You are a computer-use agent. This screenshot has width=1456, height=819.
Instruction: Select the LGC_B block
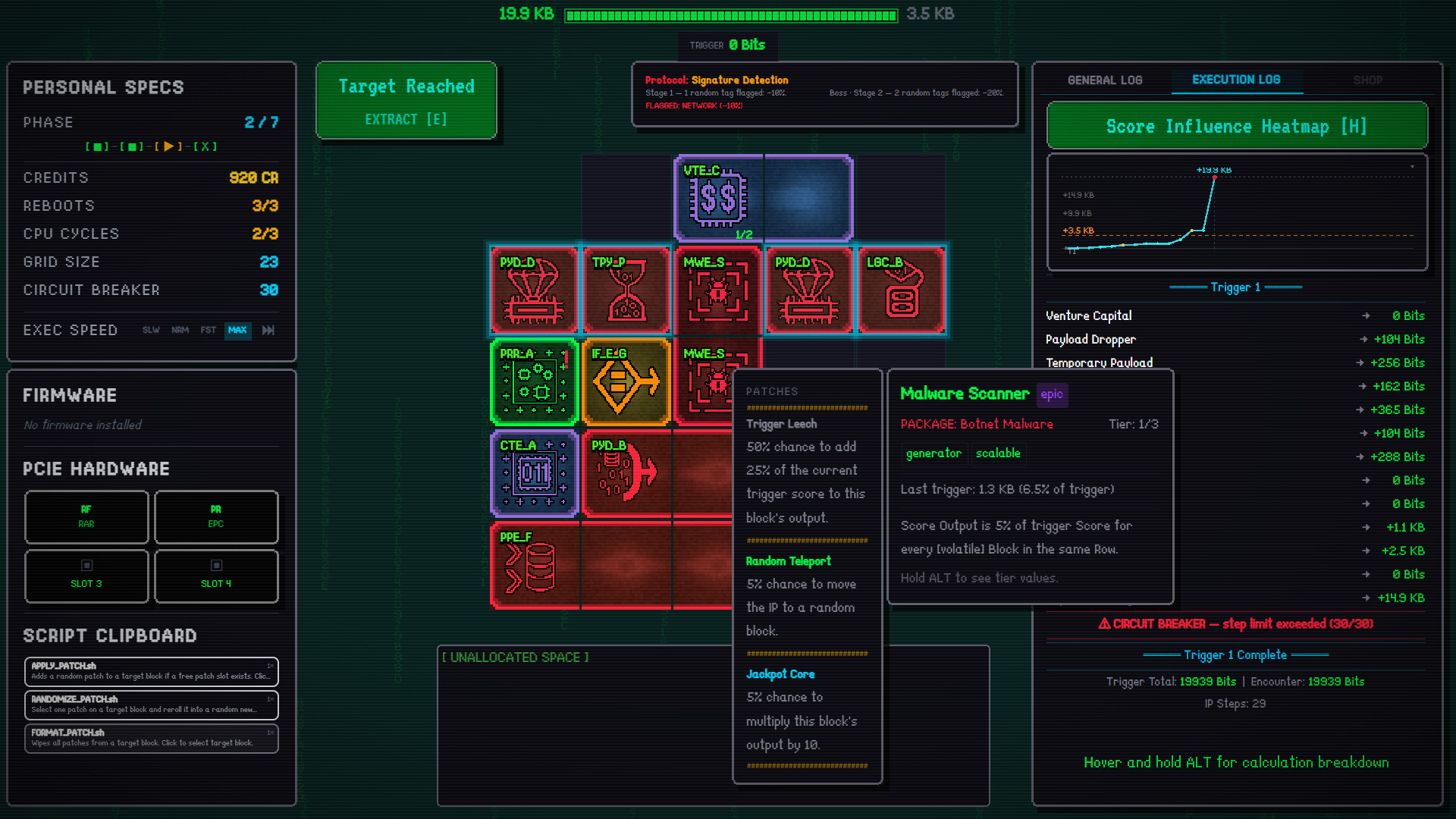click(902, 290)
